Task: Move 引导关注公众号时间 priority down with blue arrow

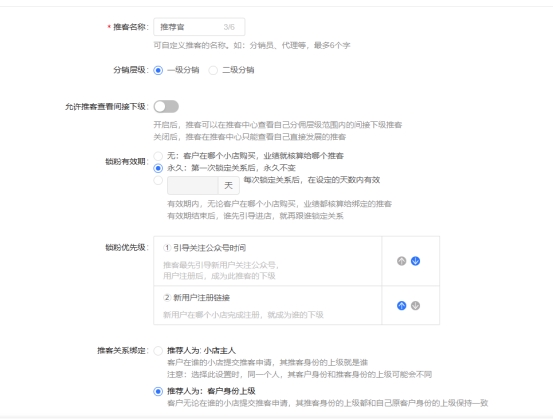Action: pyautogui.click(x=415, y=261)
